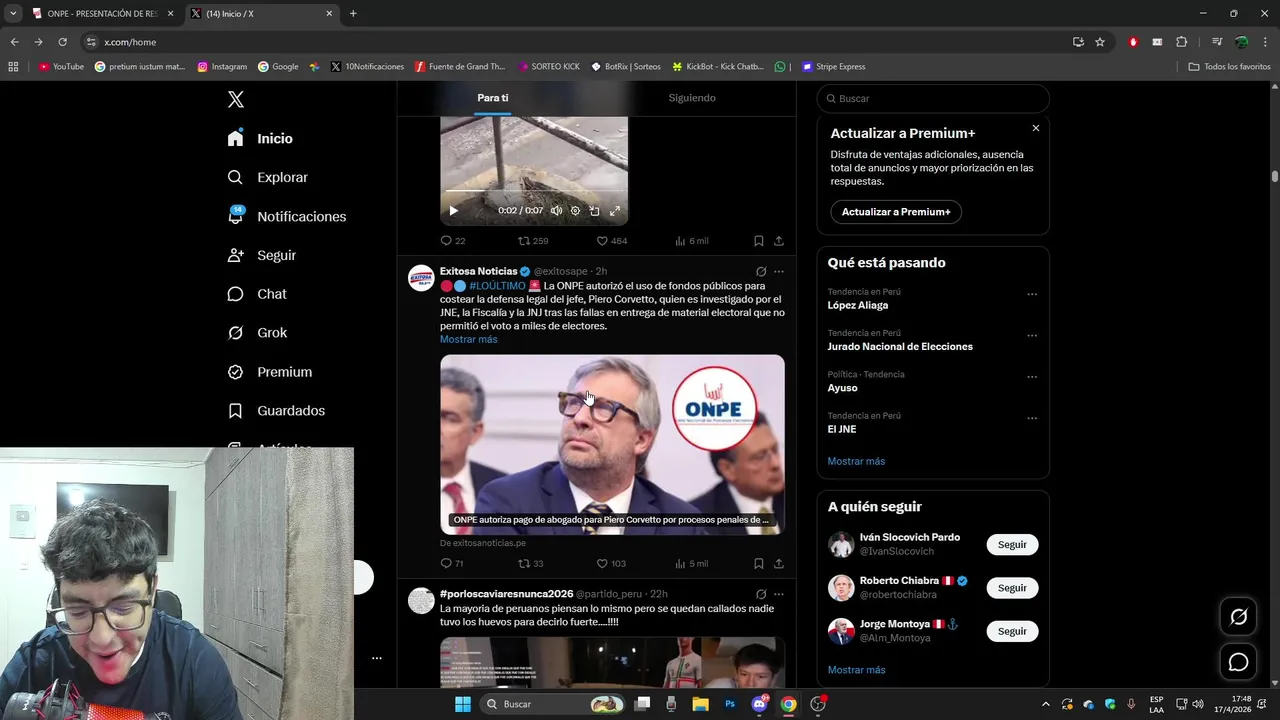Open options for López Aliaga trend
The image size is (1280, 720).
[1032, 295]
